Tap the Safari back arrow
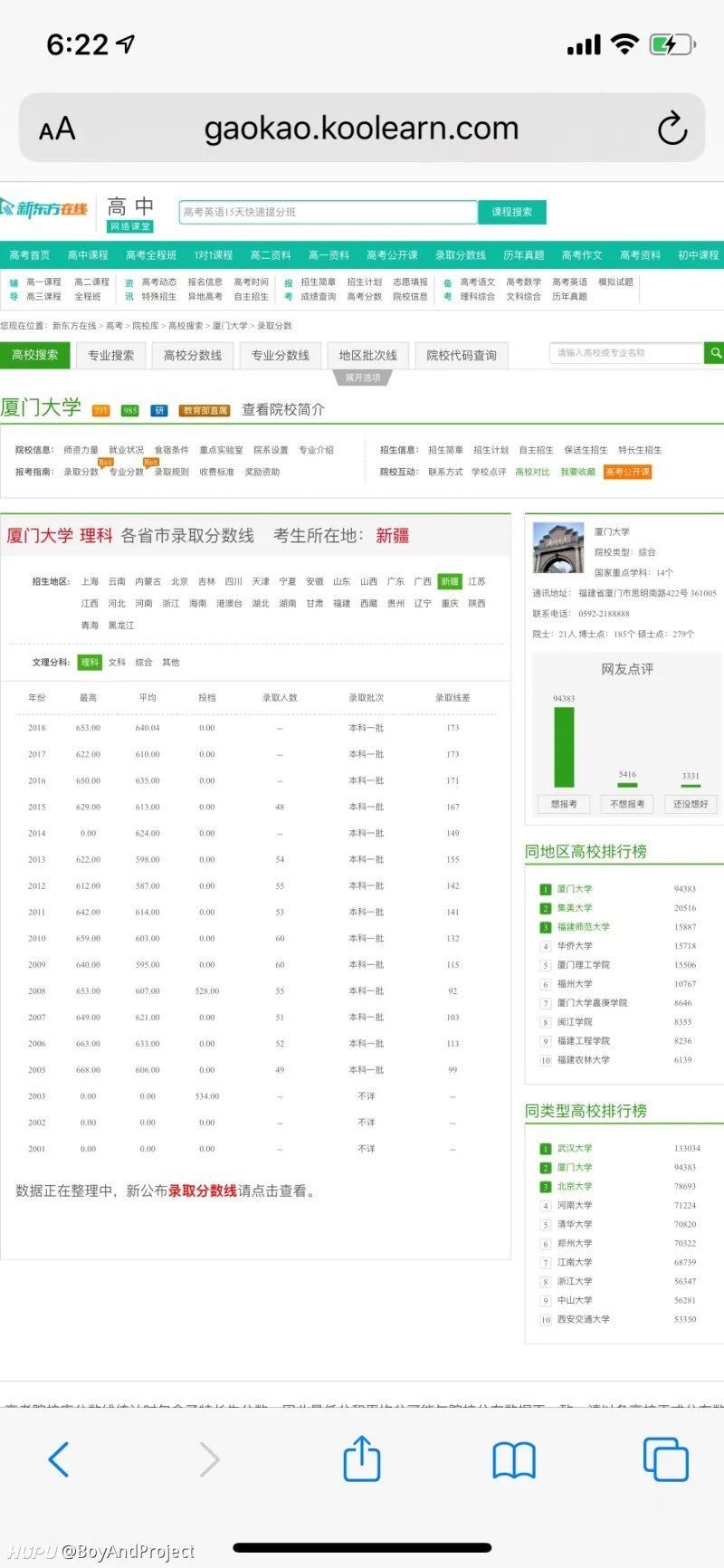This screenshot has height=1568, width=724. click(x=59, y=1459)
